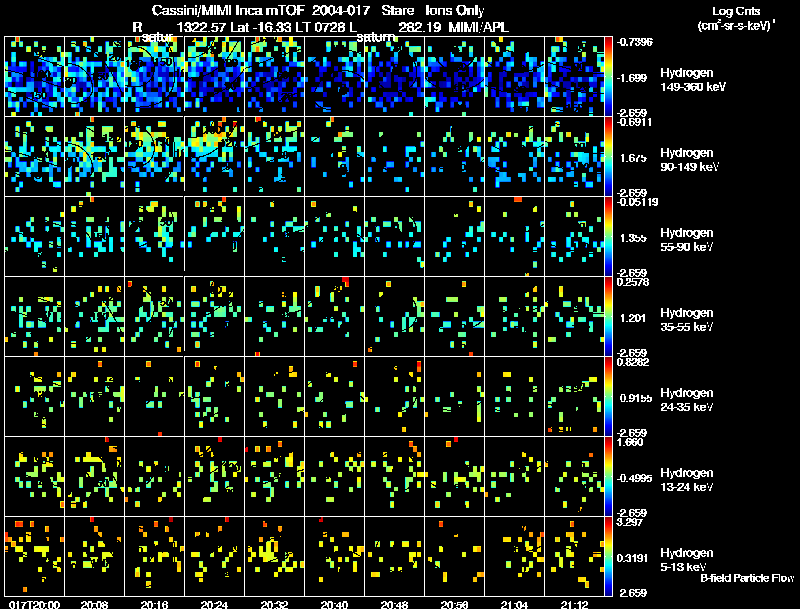800x609 pixels.
Task: Click the 20:24 time axis label
Action: click(214, 604)
